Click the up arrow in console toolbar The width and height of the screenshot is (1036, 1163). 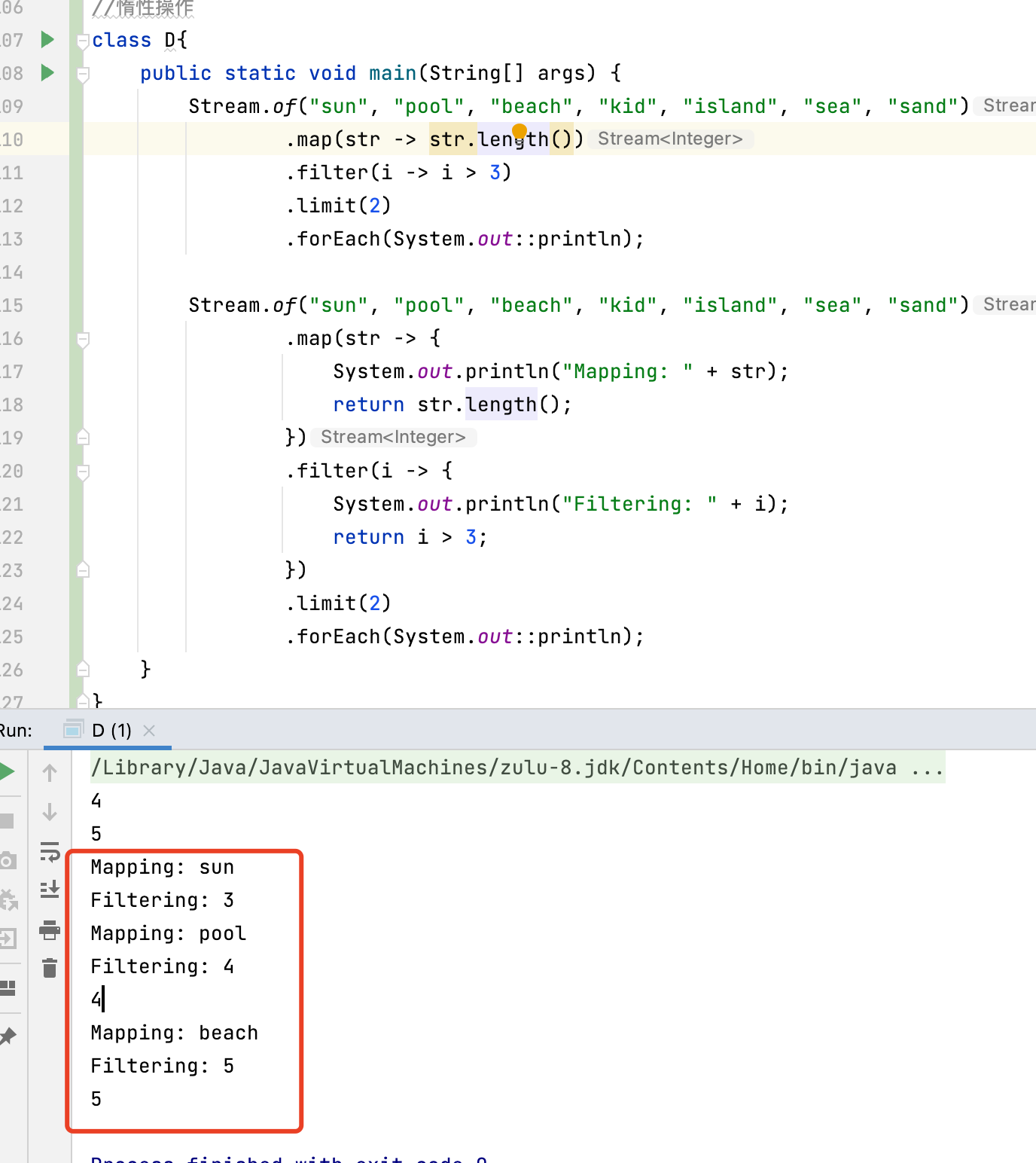(50, 773)
